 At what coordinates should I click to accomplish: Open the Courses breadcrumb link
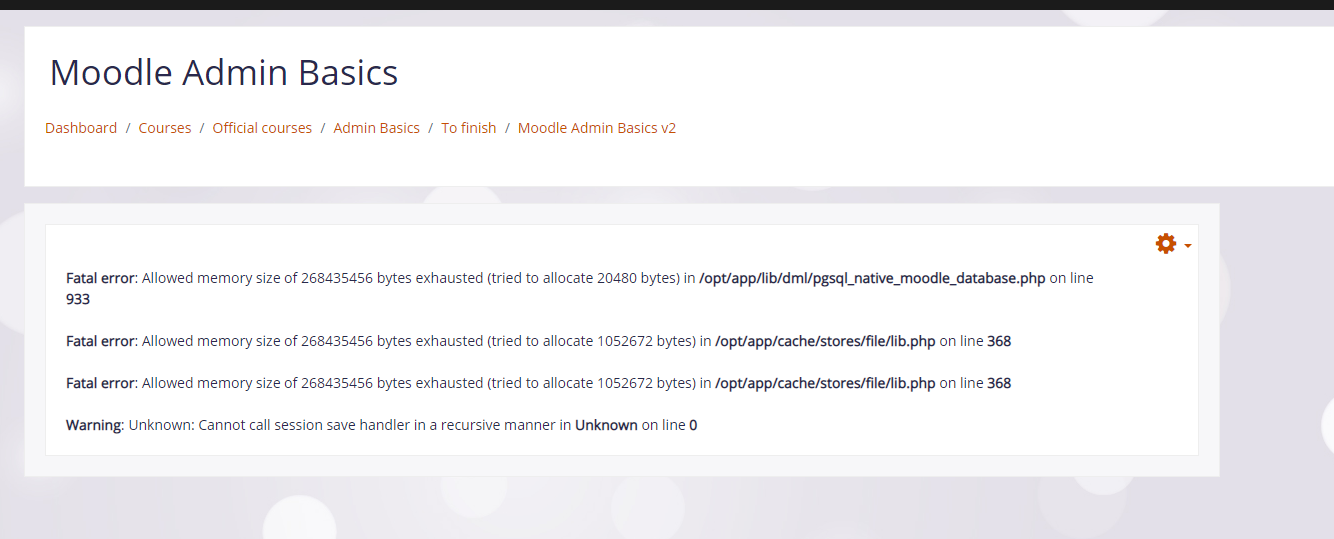pyautogui.click(x=165, y=128)
